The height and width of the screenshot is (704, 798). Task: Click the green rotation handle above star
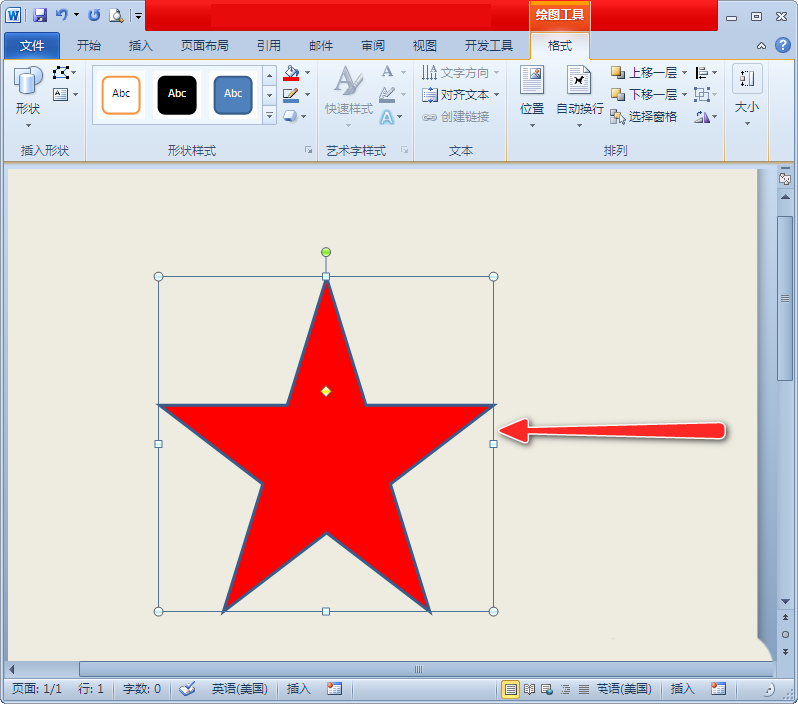click(x=326, y=252)
